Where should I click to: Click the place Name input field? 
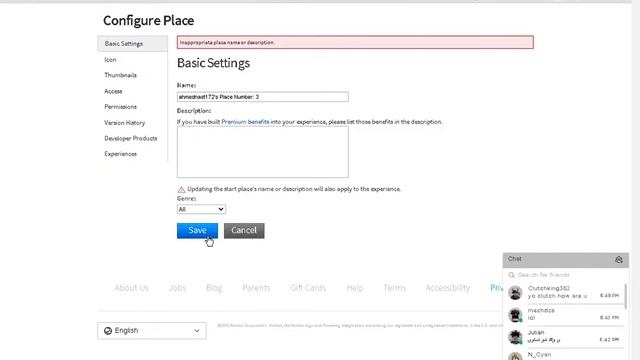click(262, 97)
